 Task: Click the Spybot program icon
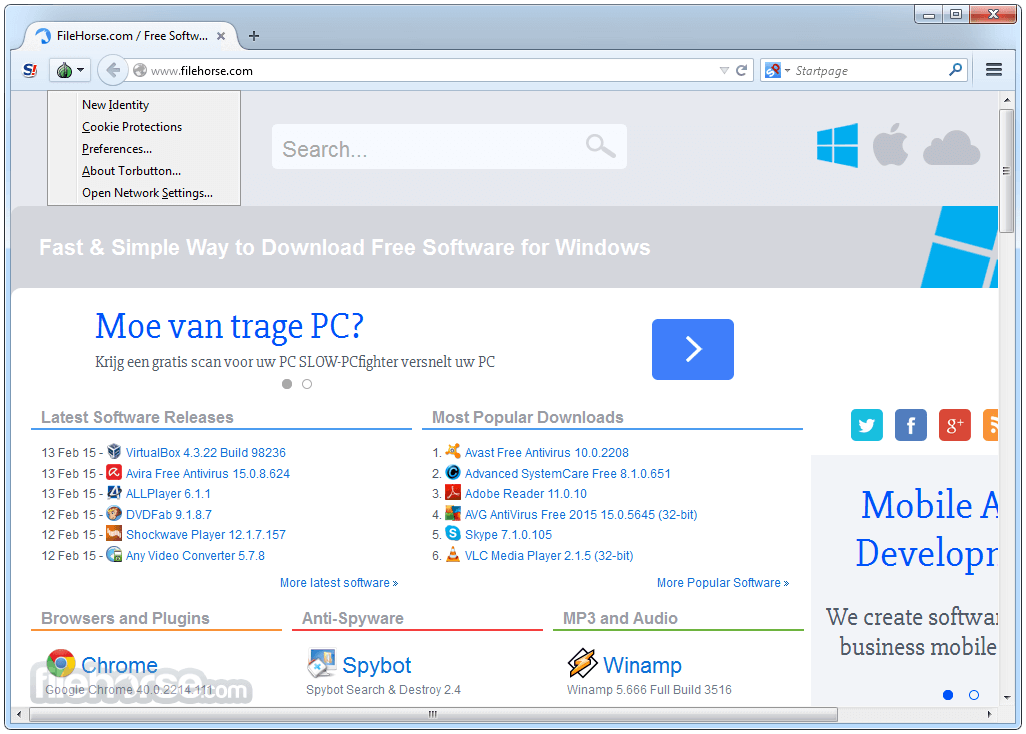[321, 663]
